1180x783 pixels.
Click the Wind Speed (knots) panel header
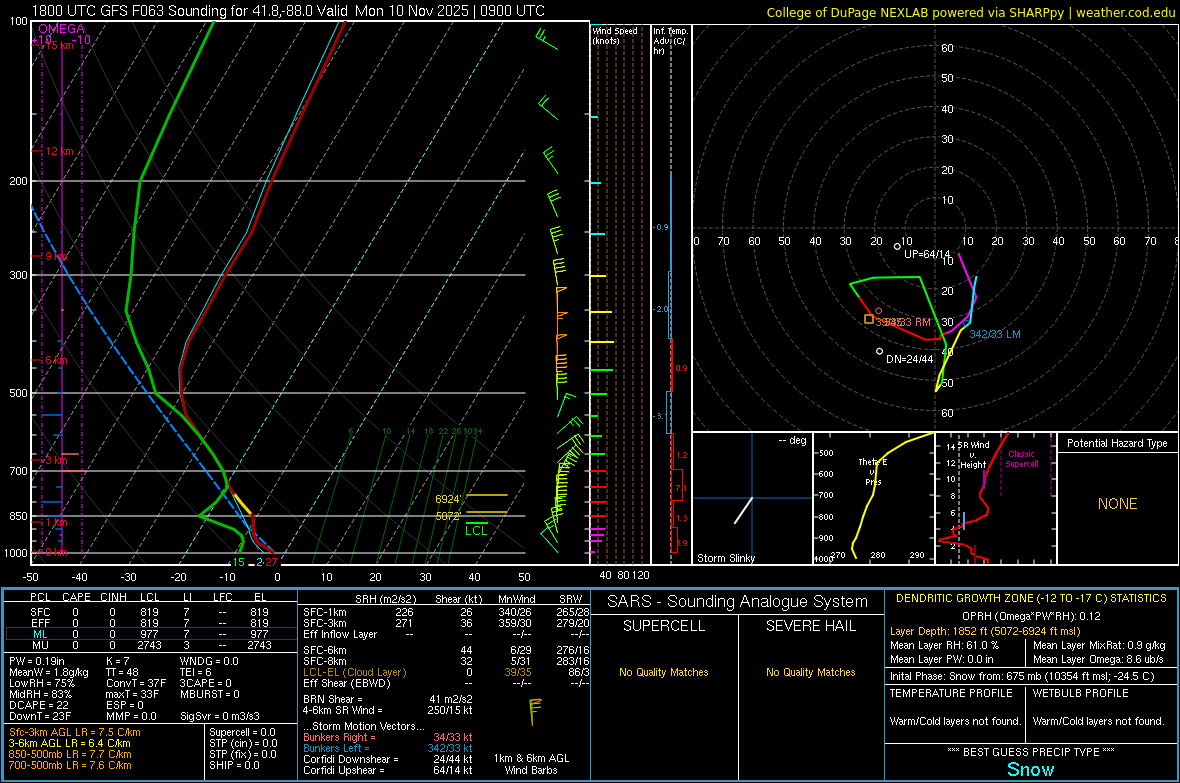pyautogui.click(x=615, y=35)
